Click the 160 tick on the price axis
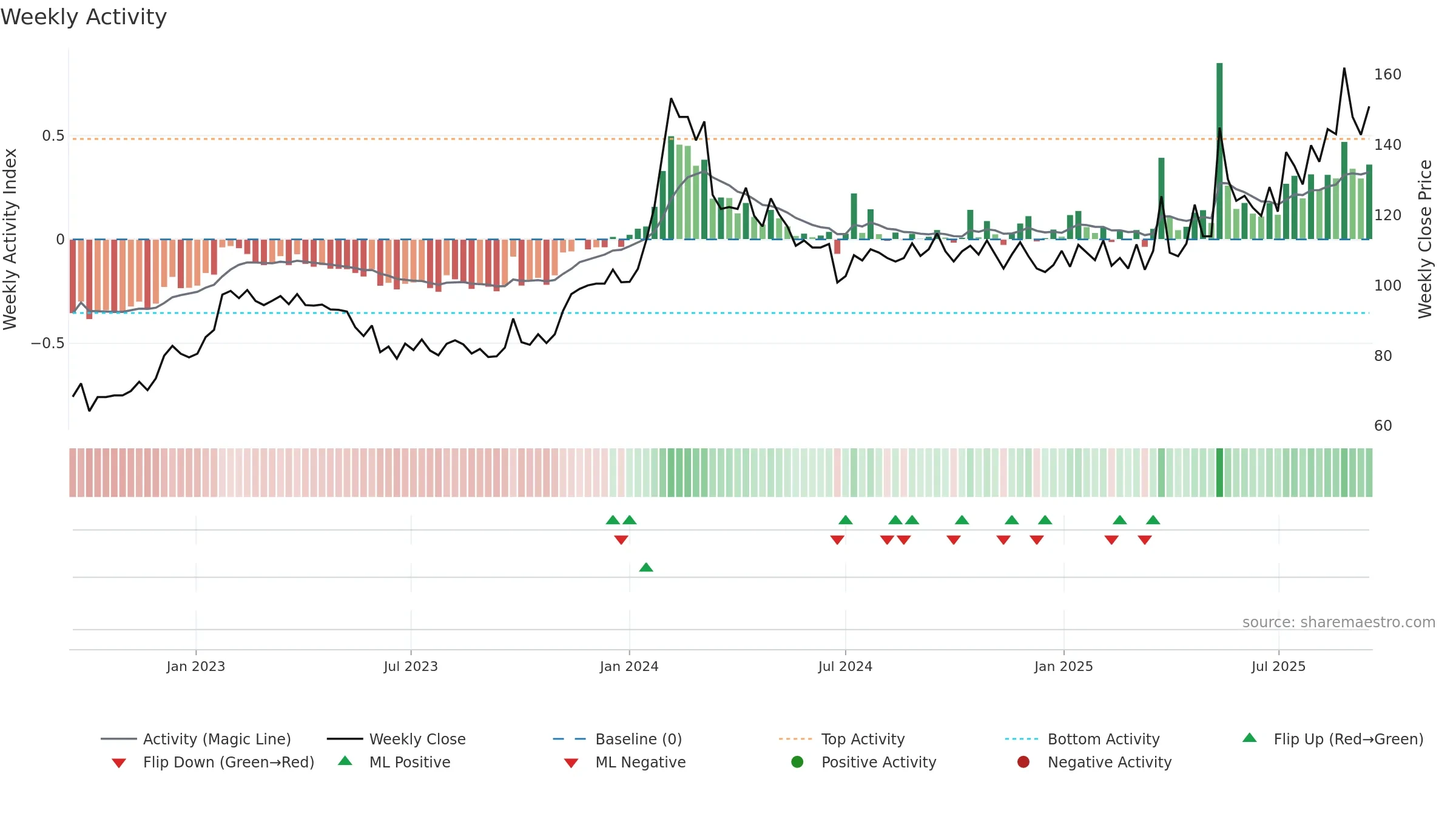Screen dimensions: 1456x819 1388,75
